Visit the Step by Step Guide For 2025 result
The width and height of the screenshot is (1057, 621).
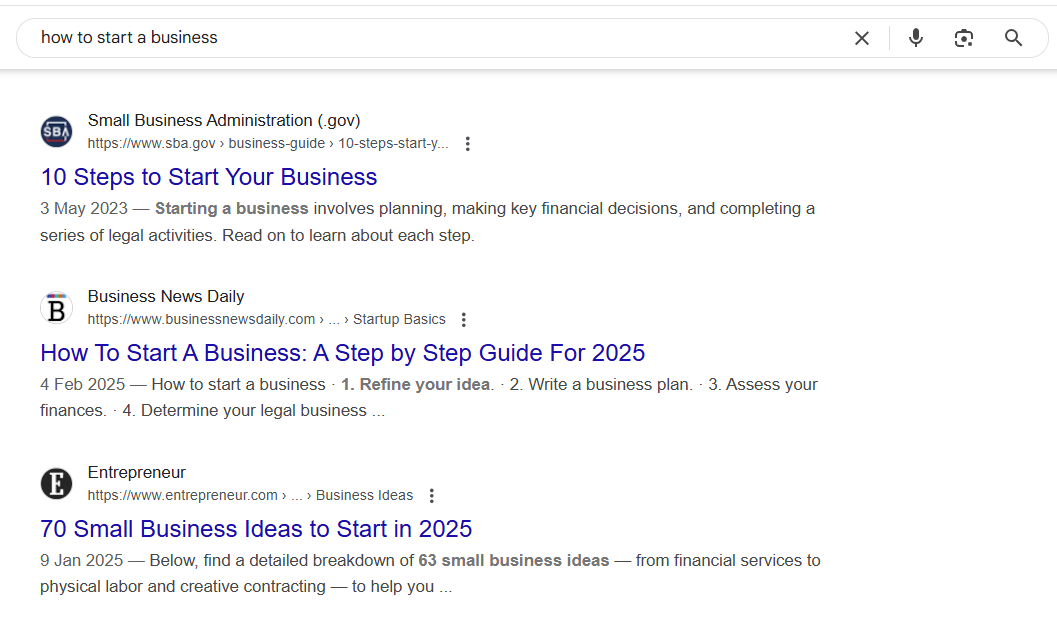coord(342,353)
